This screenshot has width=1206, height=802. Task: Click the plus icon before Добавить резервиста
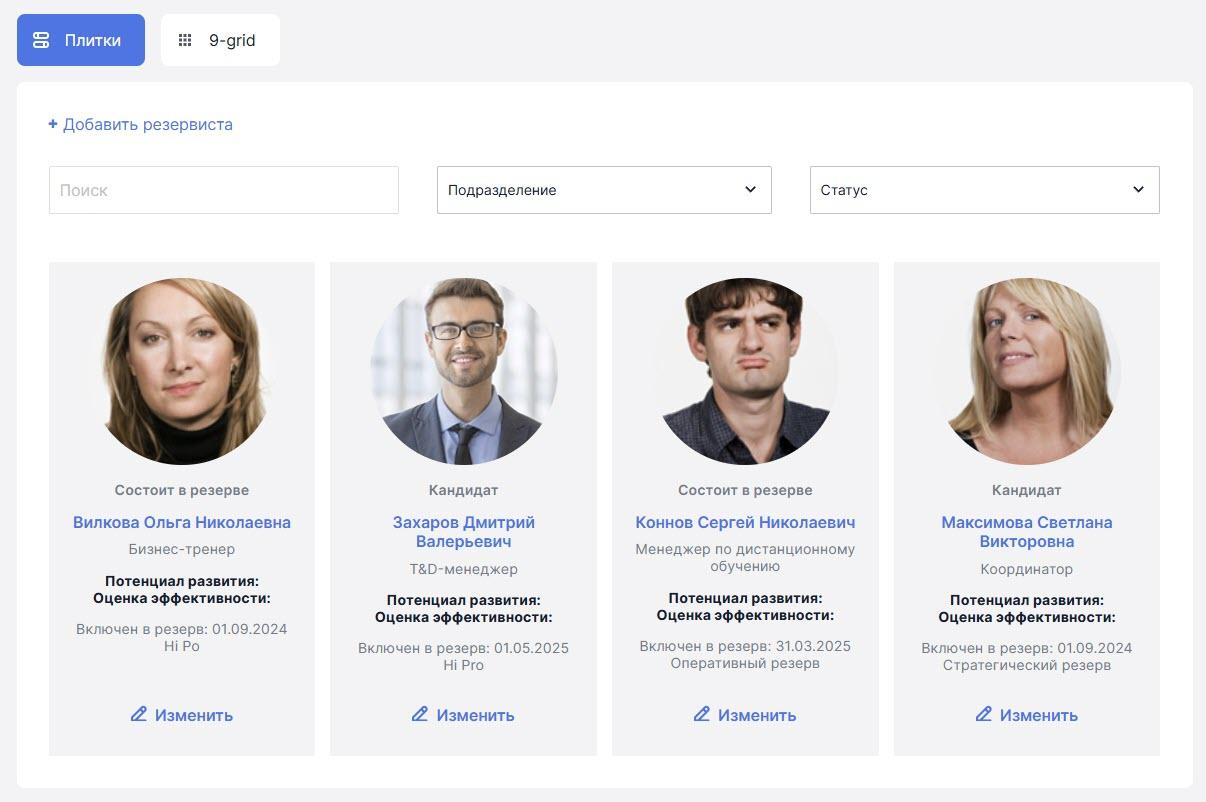(x=53, y=125)
